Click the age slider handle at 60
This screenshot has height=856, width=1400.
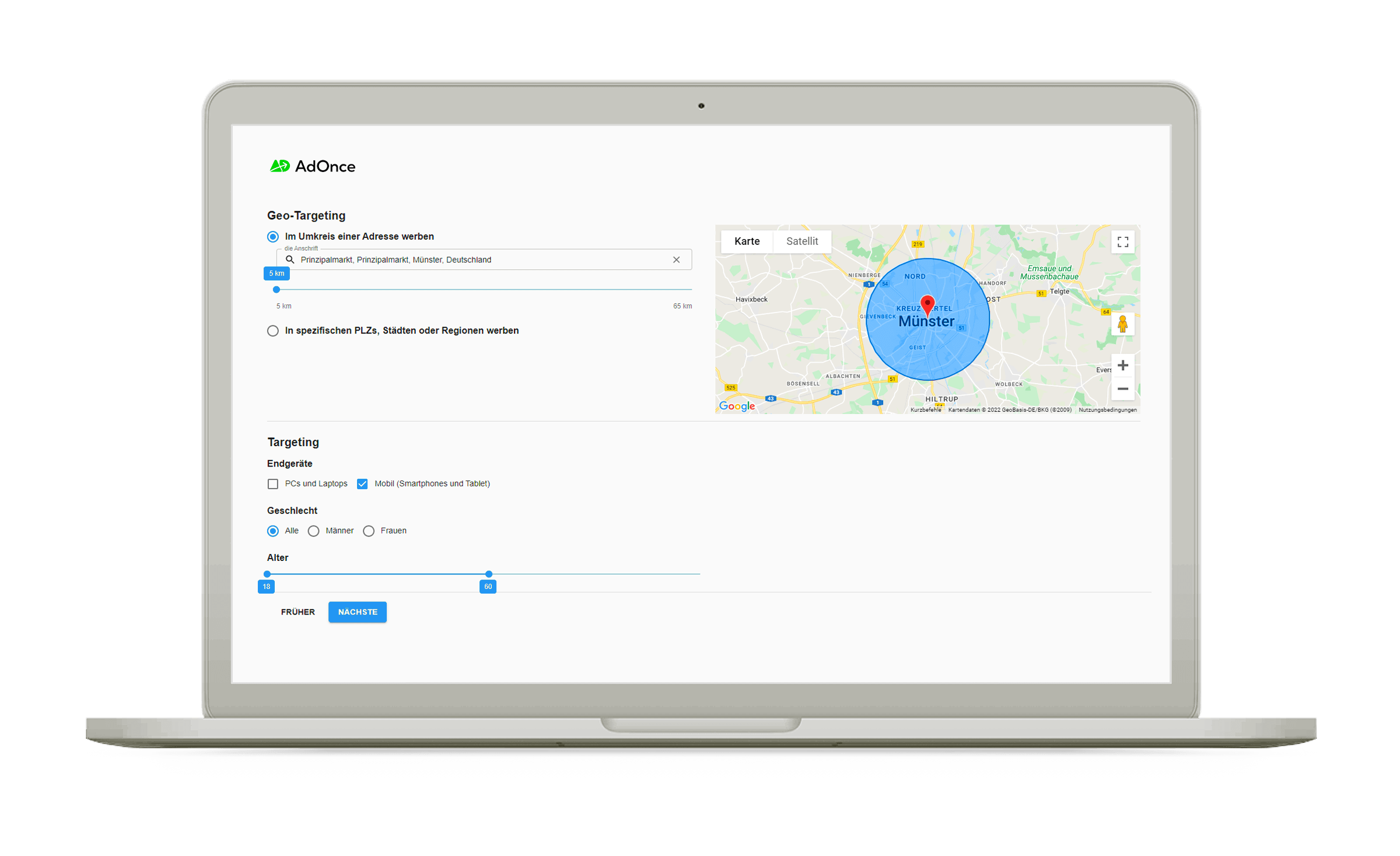tap(489, 574)
